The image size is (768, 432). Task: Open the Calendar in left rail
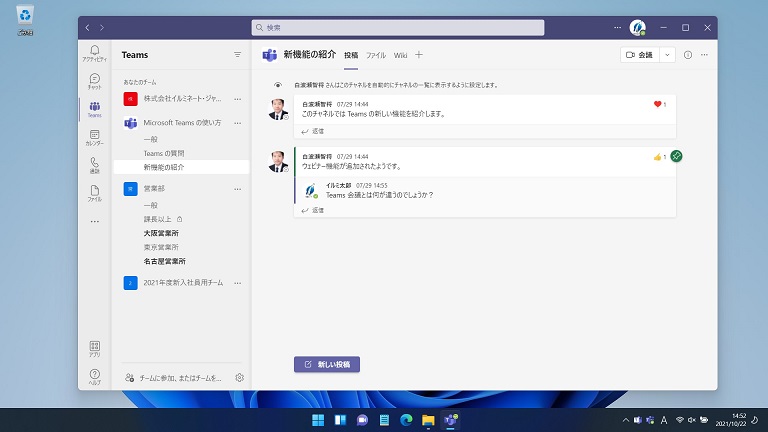click(x=95, y=137)
